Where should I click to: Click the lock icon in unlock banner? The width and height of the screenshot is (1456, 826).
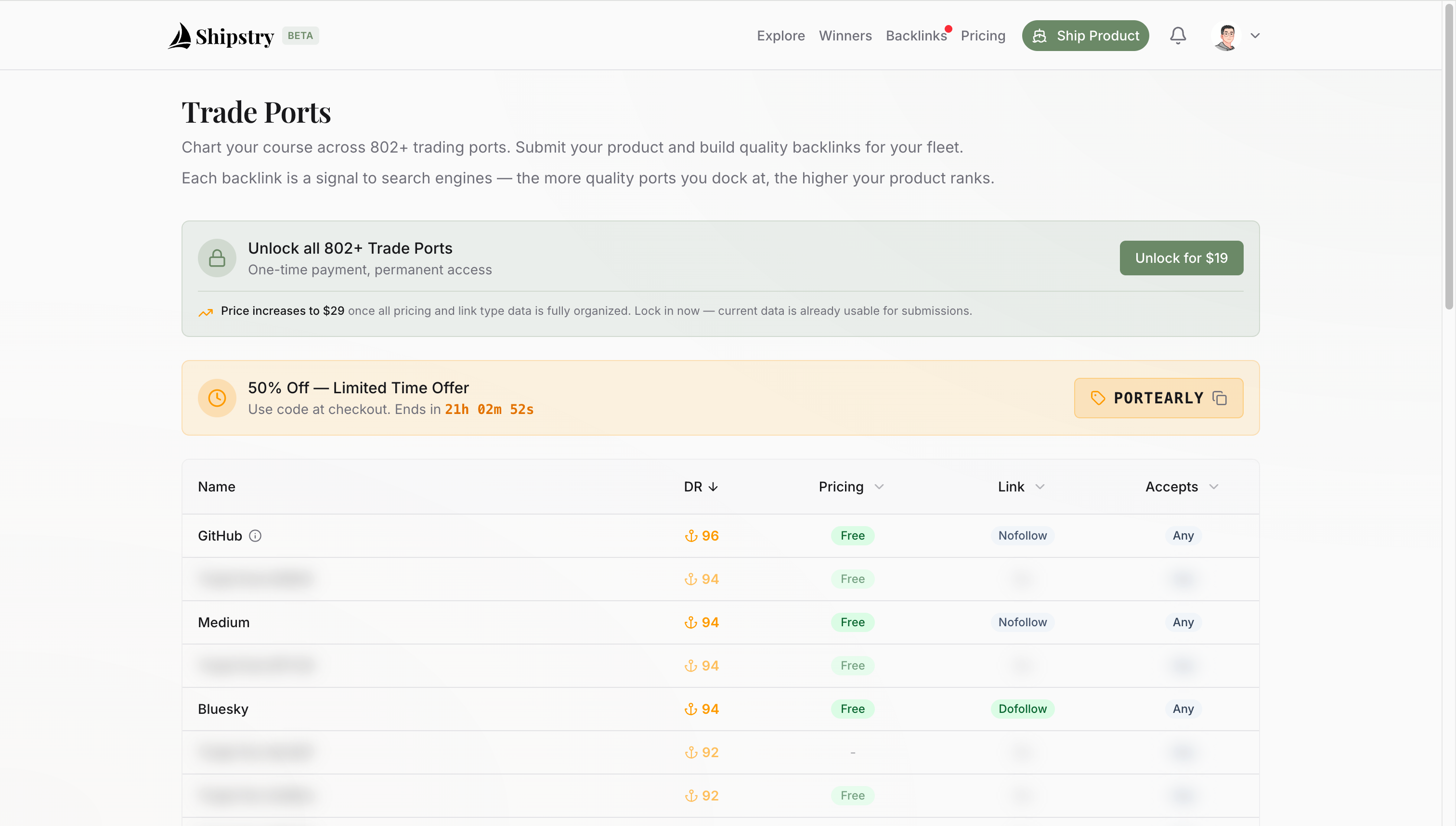click(x=217, y=258)
